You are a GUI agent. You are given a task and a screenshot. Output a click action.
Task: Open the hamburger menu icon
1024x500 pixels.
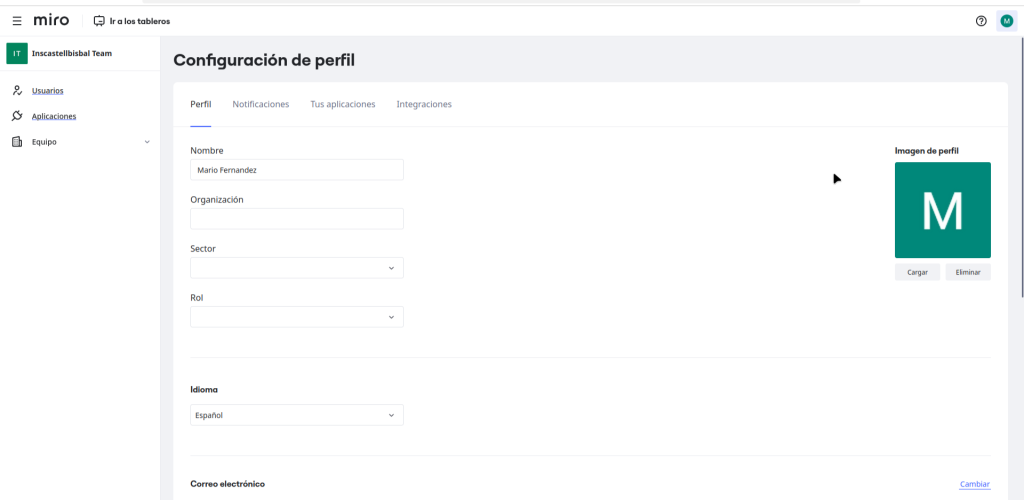tap(17, 20)
